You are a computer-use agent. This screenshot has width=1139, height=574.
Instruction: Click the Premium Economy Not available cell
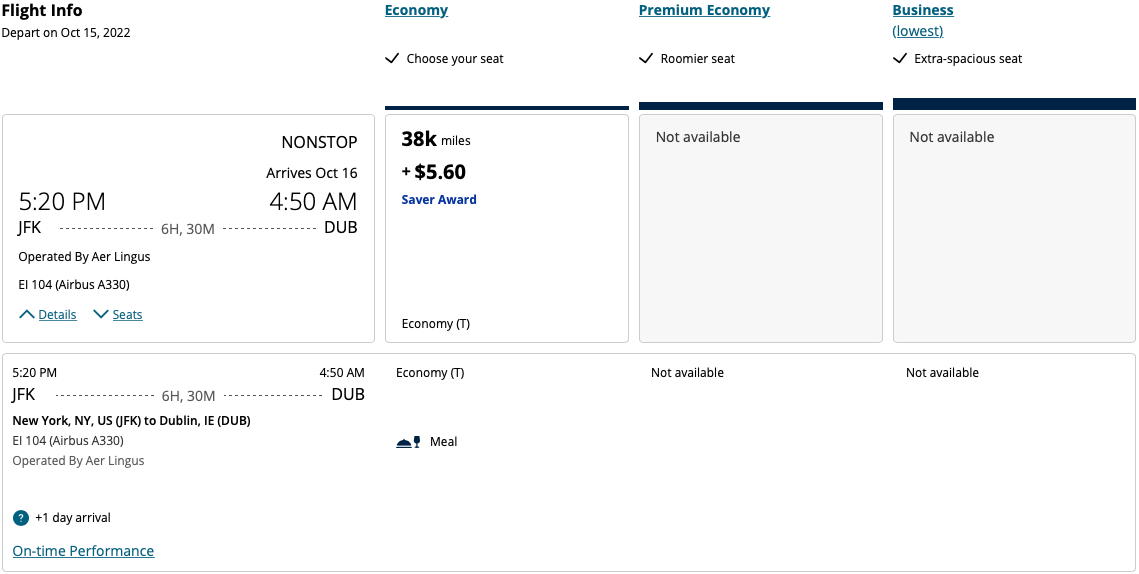pyautogui.click(x=761, y=228)
